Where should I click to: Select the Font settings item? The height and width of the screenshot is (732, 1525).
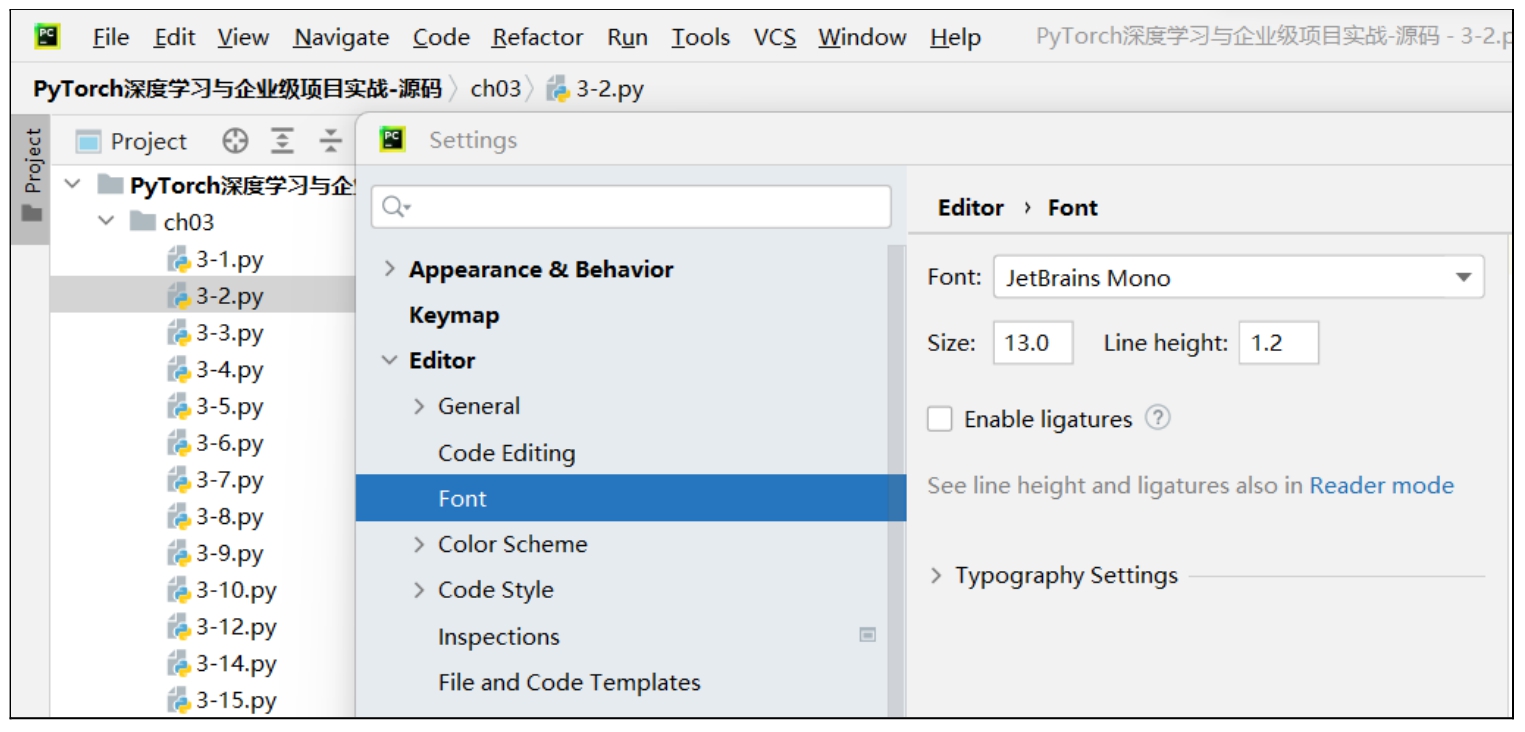631,498
